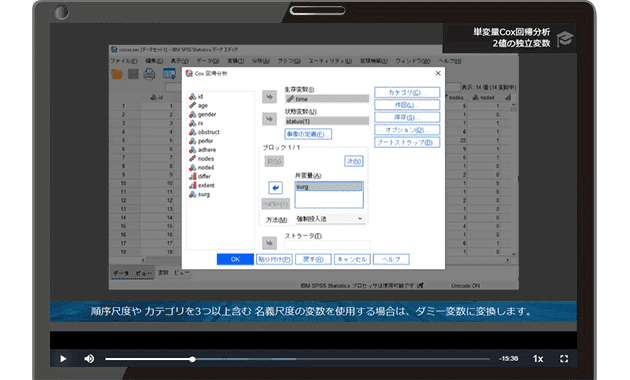630x380 pixels.
Task: Click the status(1) state variable field
Action: (327, 121)
